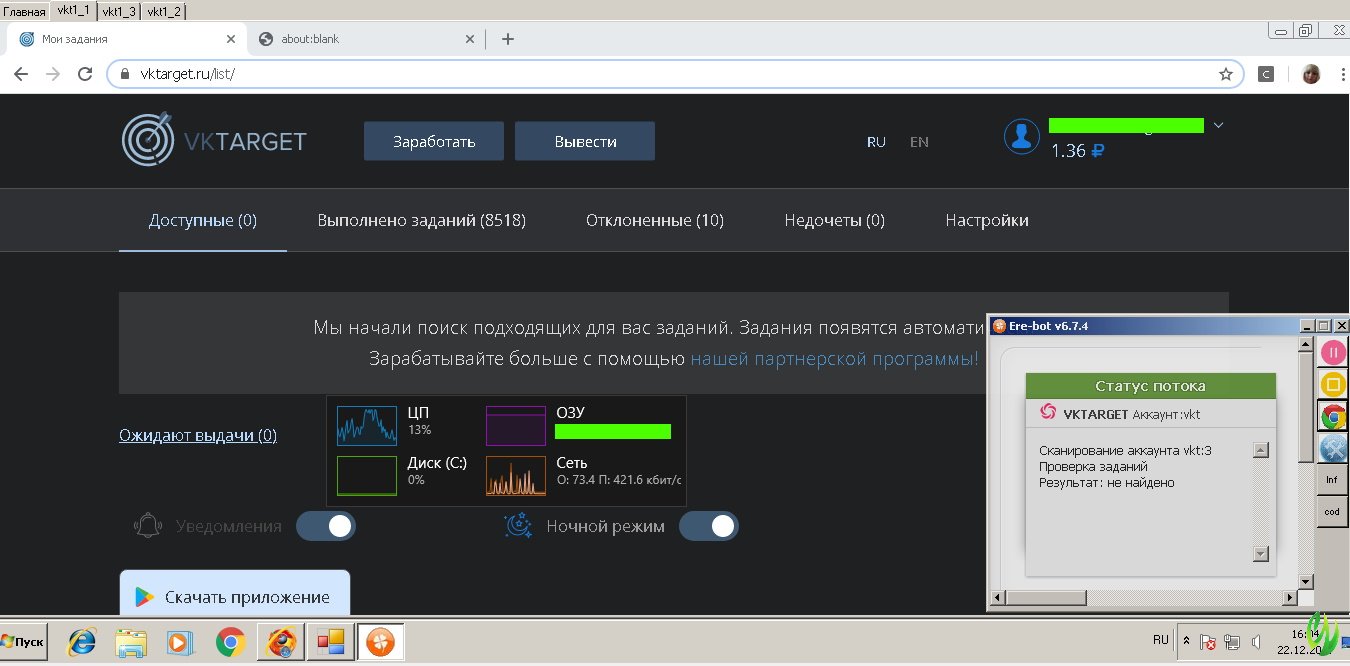Image resolution: width=1350 pixels, height=666 pixels.
Task: Click the RAM (ОЗУ) usage graph
Action: pos(516,425)
